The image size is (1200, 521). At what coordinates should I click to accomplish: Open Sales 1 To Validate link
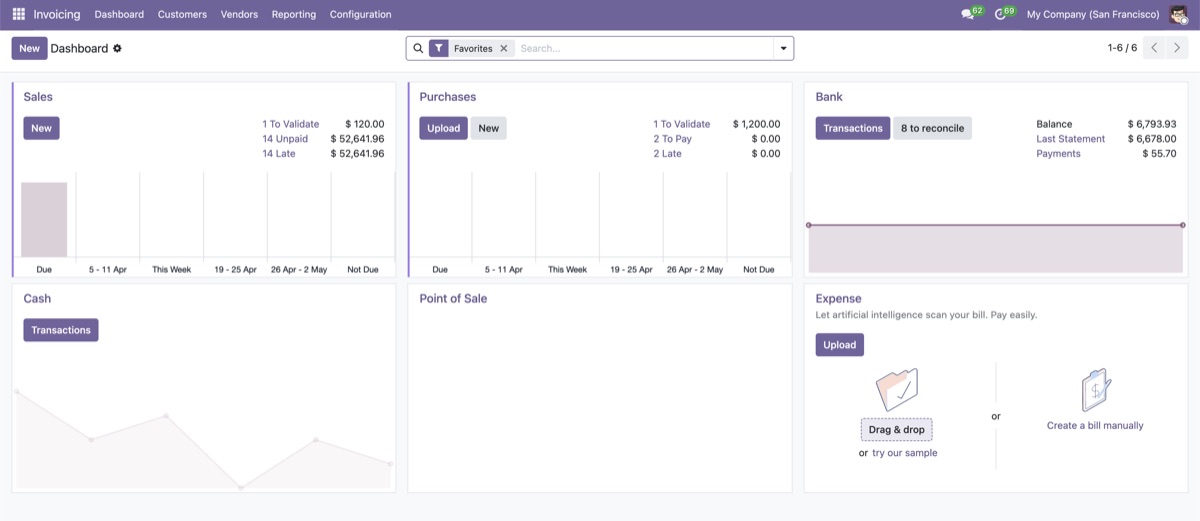(x=291, y=124)
